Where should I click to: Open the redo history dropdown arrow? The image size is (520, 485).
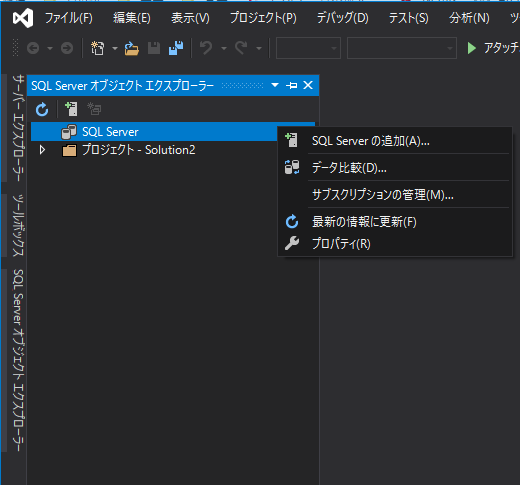click(259, 49)
